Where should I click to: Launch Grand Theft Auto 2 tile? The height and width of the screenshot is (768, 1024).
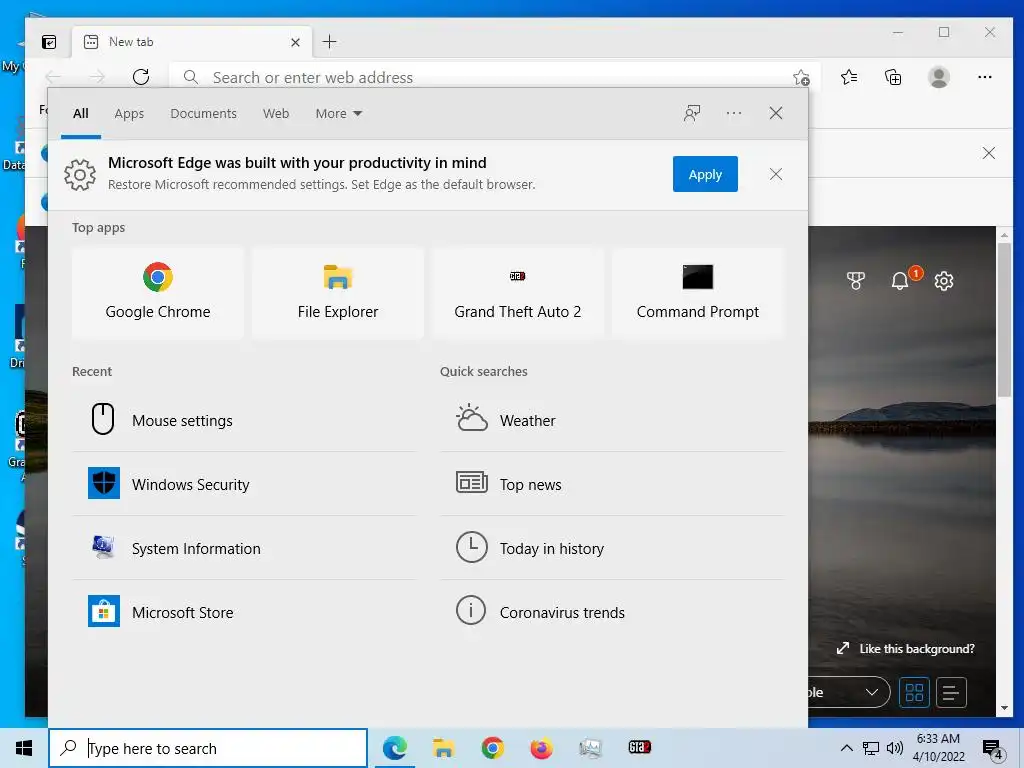click(x=517, y=293)
